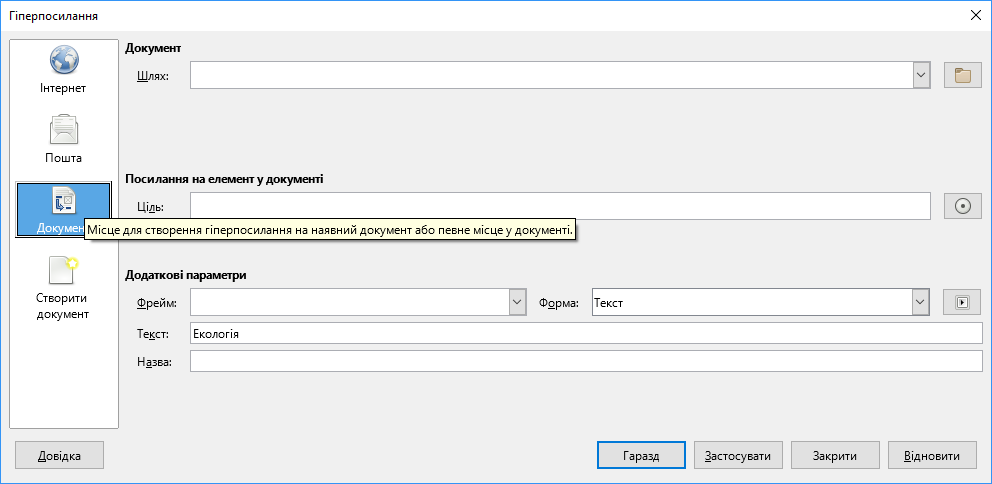Image resolution: width=992 pixels, height=484 pixels.
Task: Click the Застосувати button
Action: point(738,456)
